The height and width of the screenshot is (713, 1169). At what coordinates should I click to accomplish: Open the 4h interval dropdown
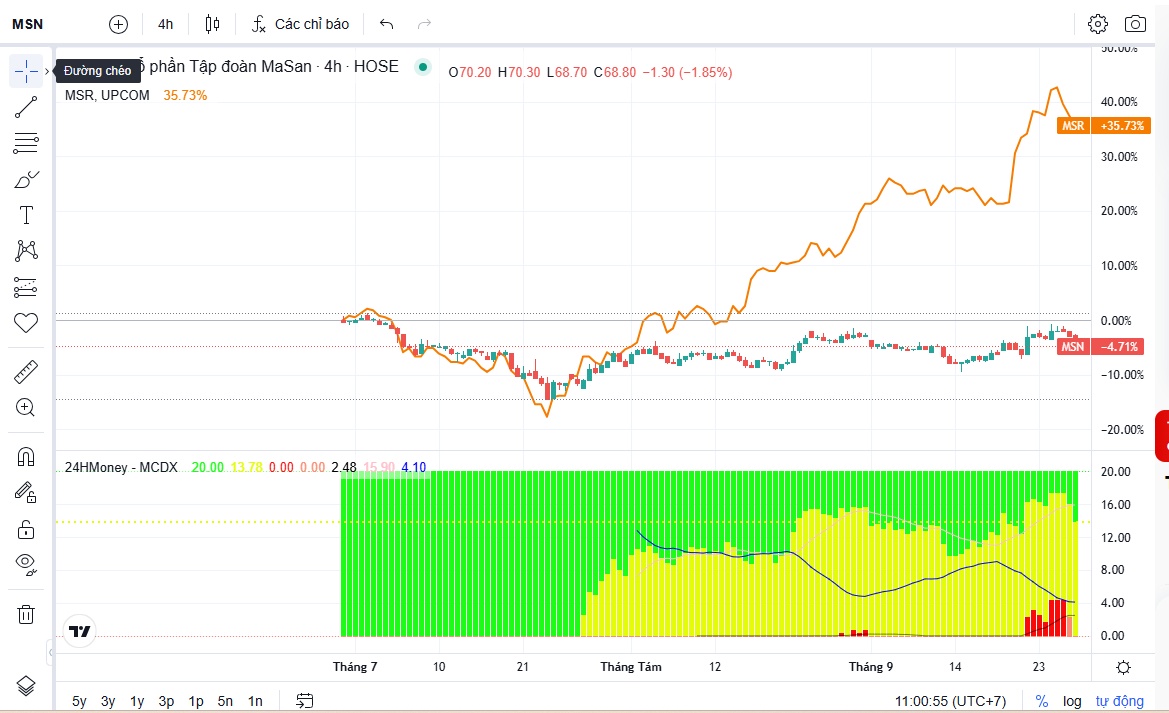pyautogui.click(x=166, y=25)
